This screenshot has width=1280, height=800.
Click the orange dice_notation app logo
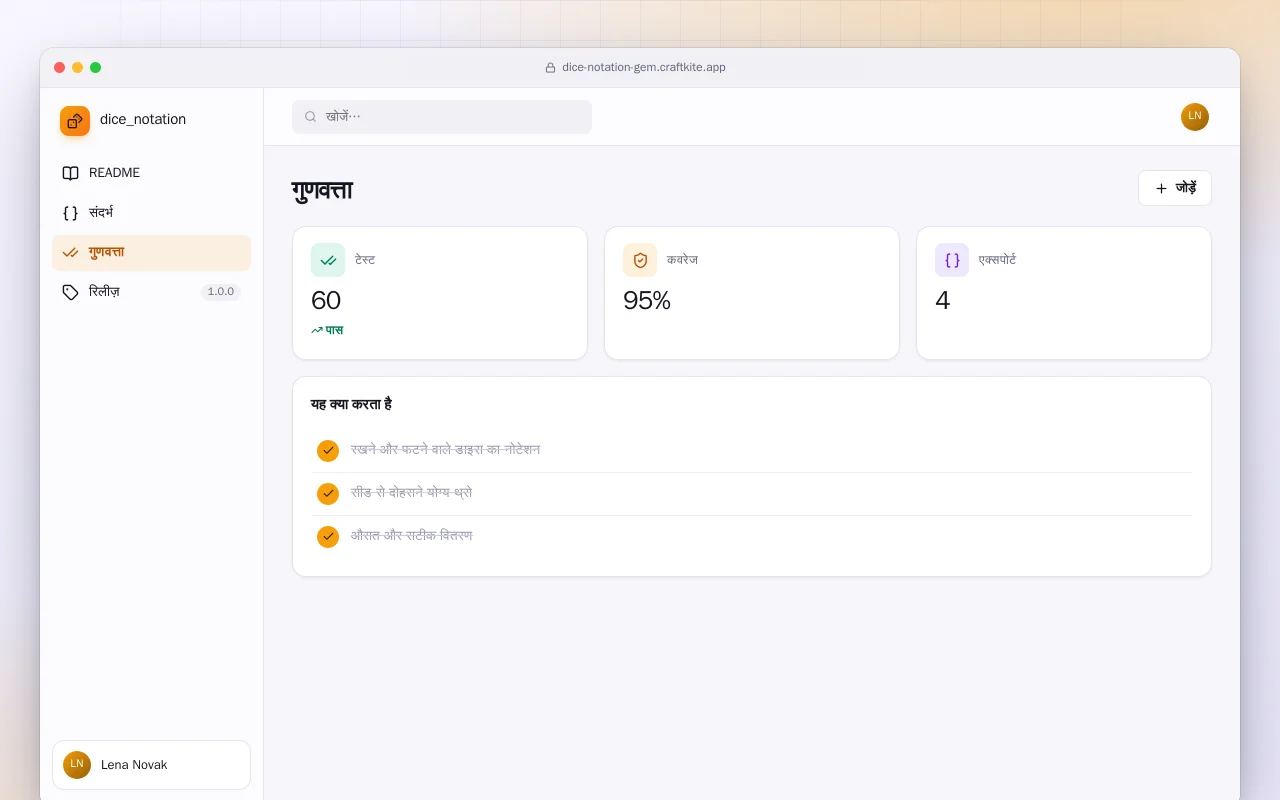(75, 121)
